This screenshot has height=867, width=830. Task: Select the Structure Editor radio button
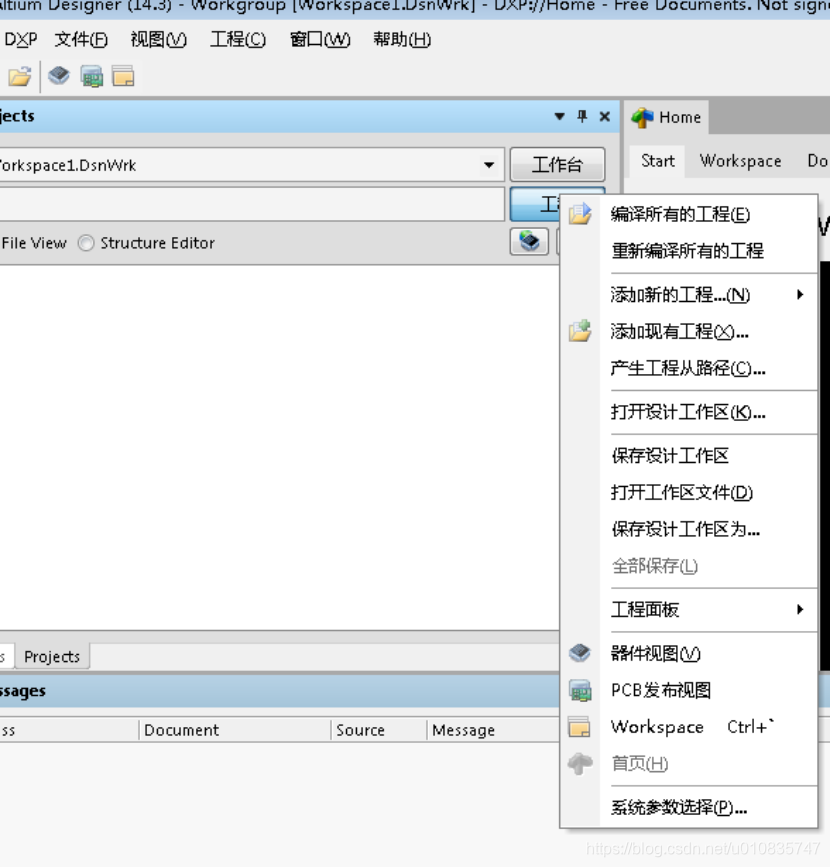click(x=86, y=243)
